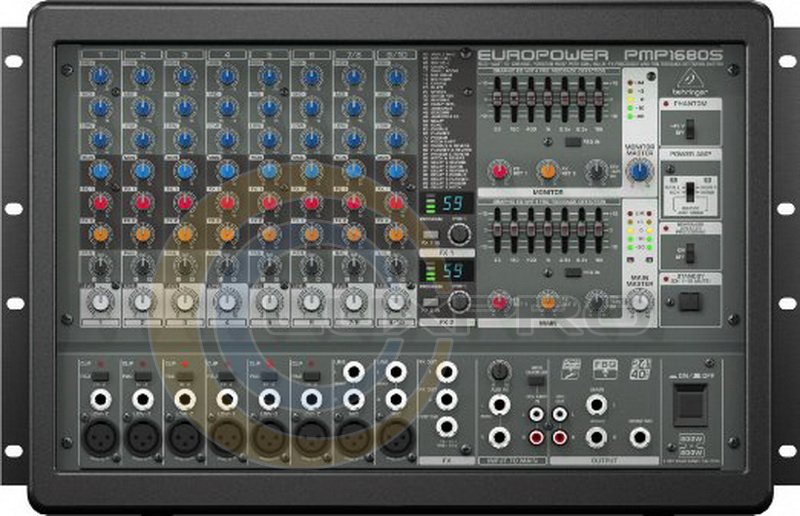
Task: Click FX 1 program selector knob
Action: [459, 234]
